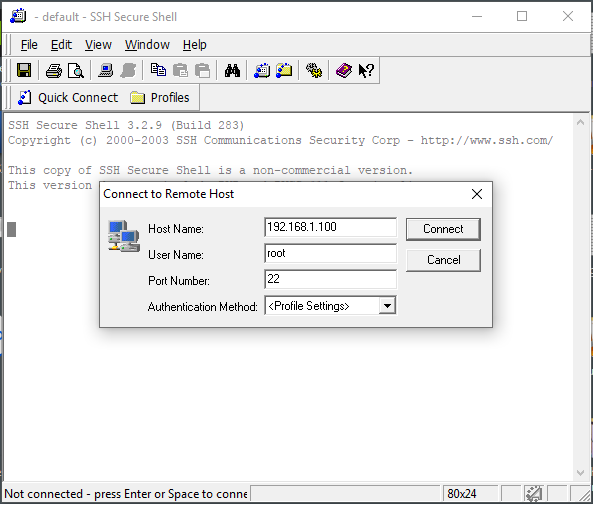This screenshot has height=506, width=598.
Task: Click the Paste Selection icon left of binoculars
Action: [x=203, y=71]
